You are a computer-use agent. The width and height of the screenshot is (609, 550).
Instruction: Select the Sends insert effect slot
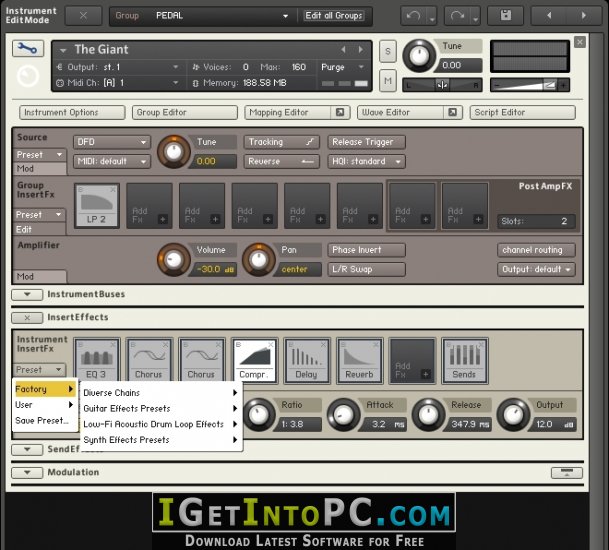click(465, 360)
